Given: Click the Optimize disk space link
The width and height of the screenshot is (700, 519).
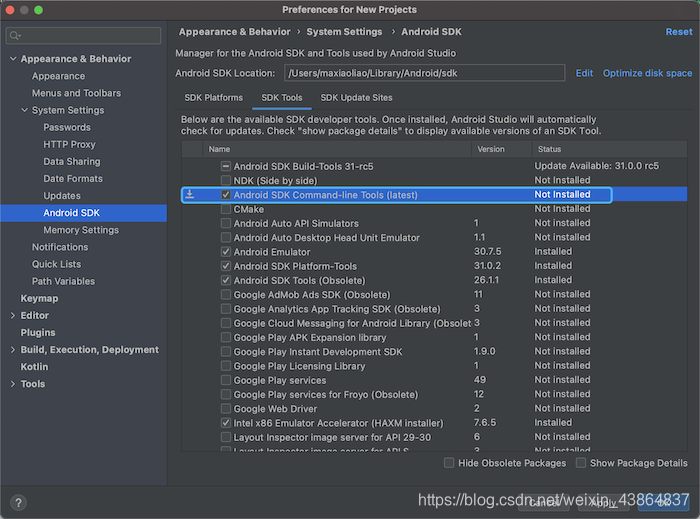Looking at the screenshot, I should click(x=647, y=73).
